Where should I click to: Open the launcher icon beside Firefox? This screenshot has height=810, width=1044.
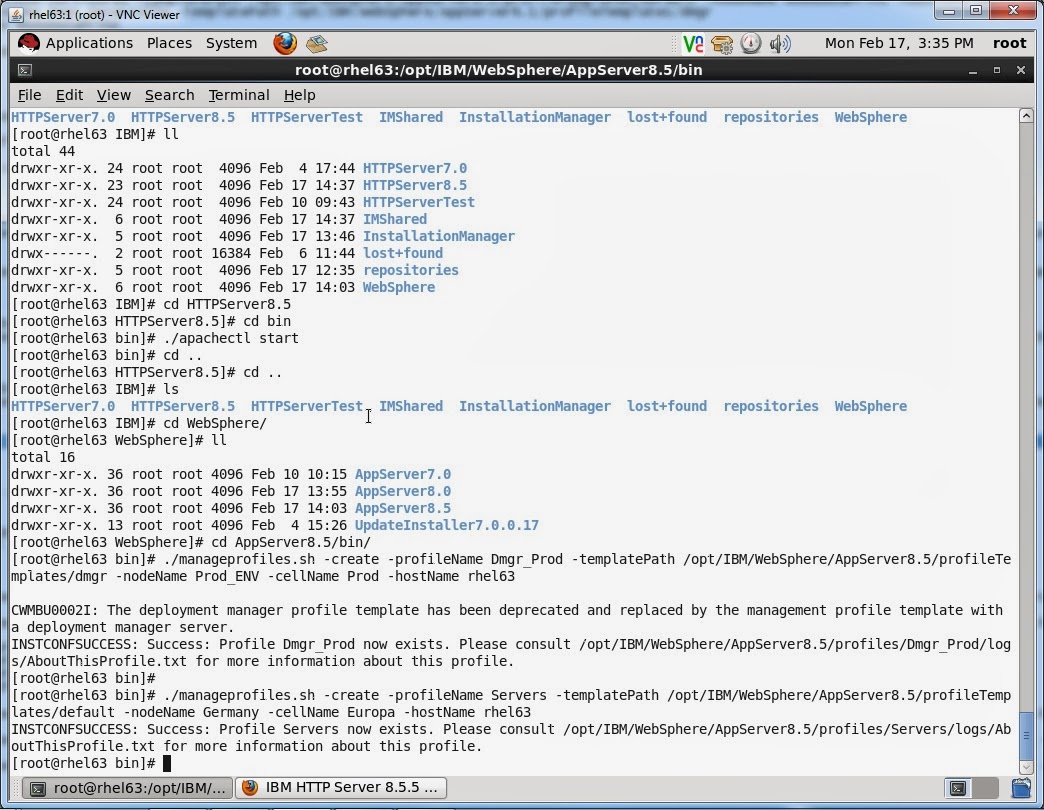coord(317,43)
